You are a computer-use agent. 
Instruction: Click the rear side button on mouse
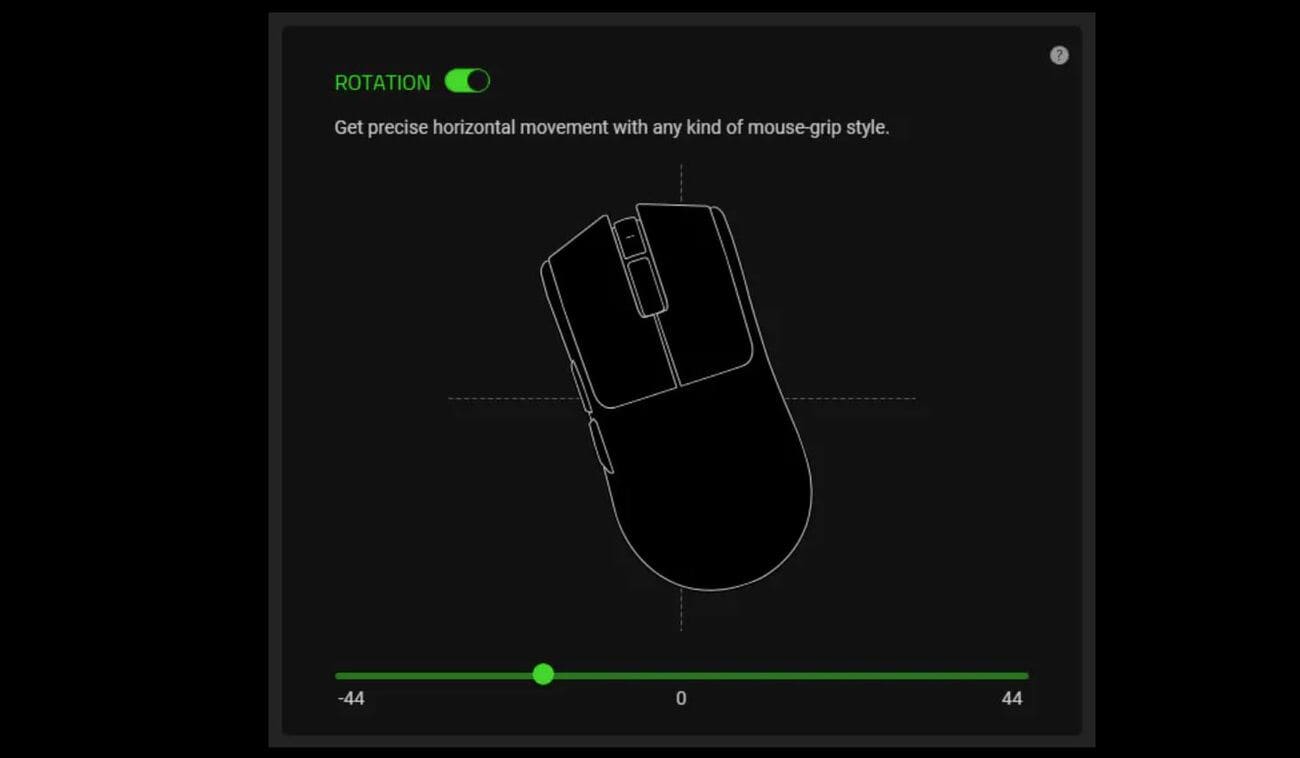601,446
